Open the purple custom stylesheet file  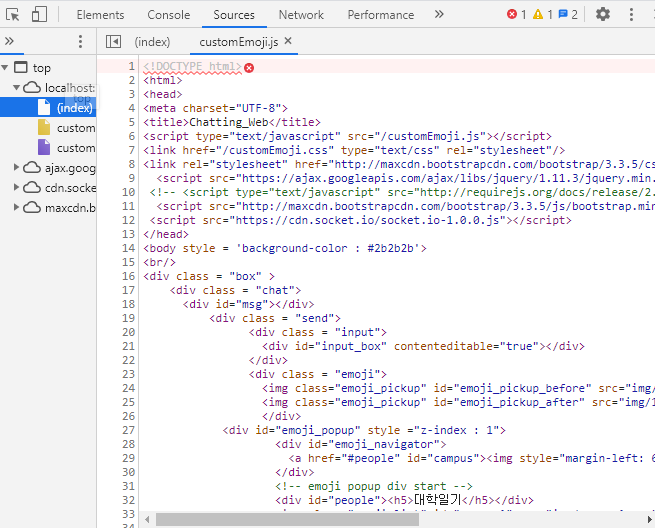coord(76,148)
